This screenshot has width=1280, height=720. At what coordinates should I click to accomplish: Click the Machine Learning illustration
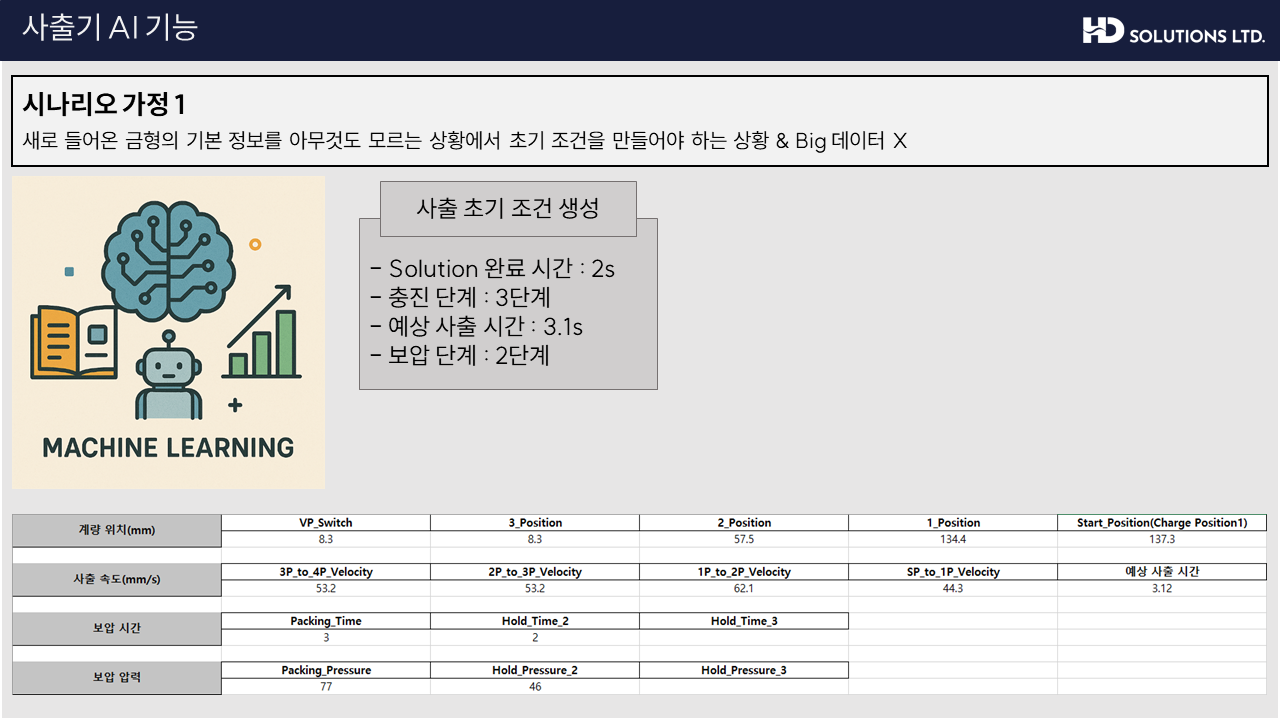pyautogui.click(x=169, y=333)
